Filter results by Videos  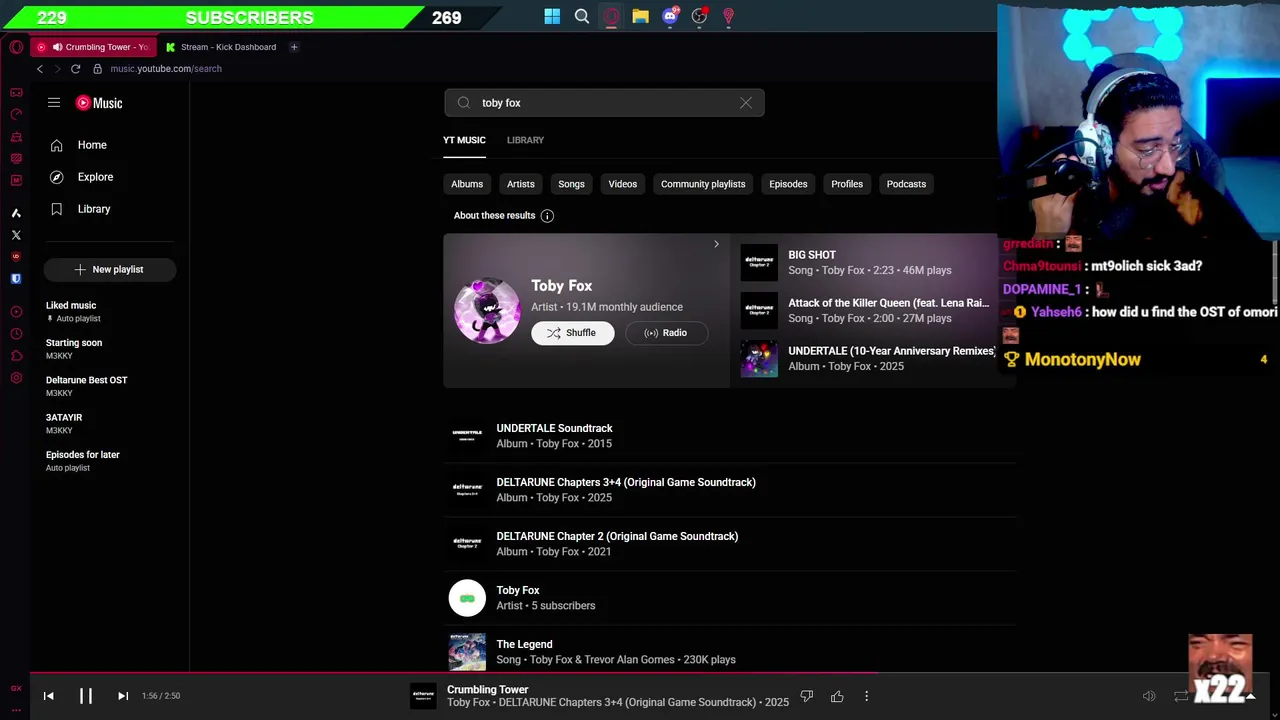[623, 184]
